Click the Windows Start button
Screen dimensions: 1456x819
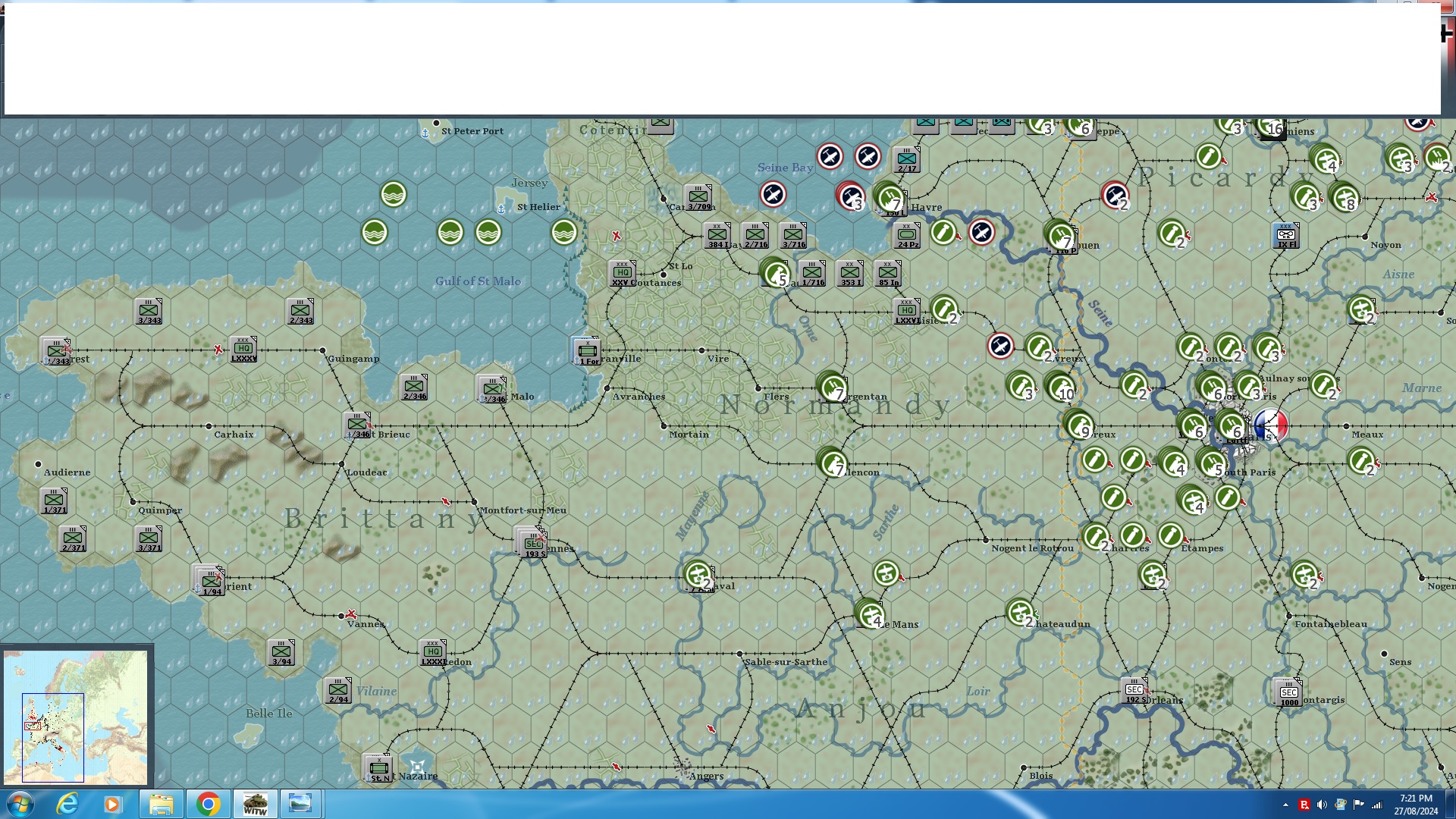pyautogui.click(x=20, y=804)
